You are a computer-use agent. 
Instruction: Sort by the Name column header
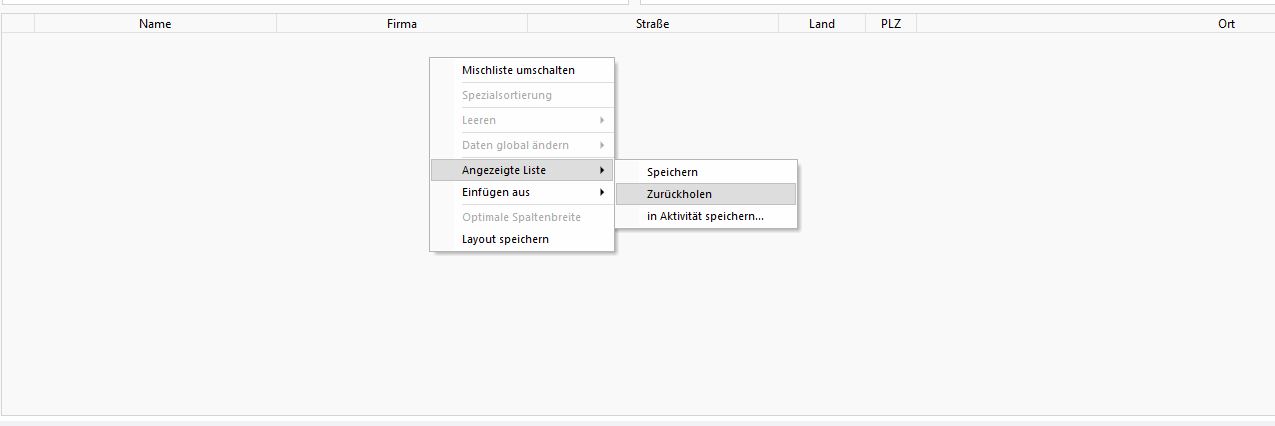point(155,24)
